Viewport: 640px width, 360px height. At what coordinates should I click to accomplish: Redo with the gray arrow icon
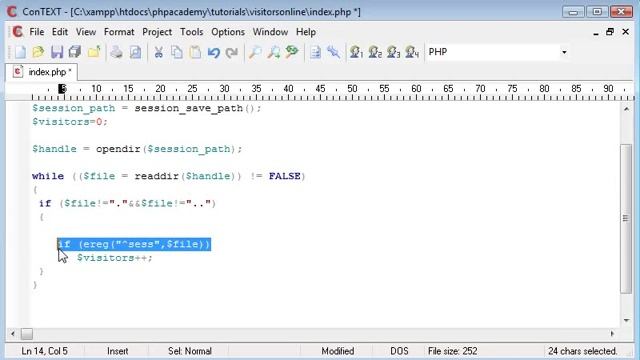click(x=232, y=52)
